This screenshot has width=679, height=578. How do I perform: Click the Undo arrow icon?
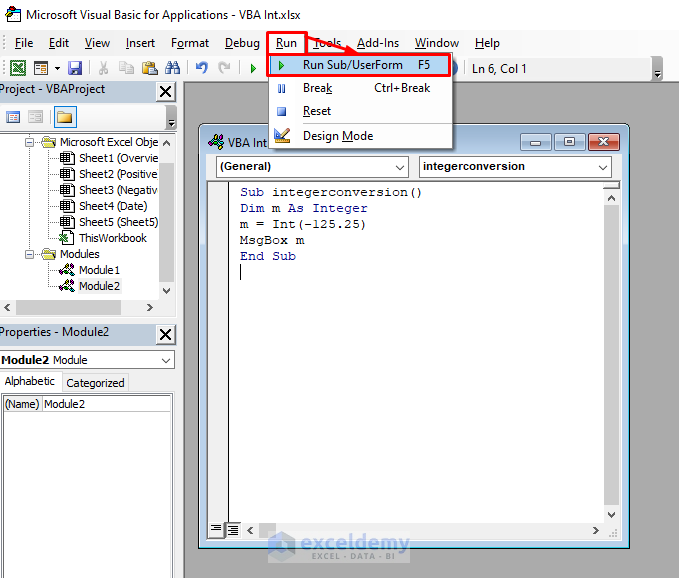pyautogui.click(x=201, y=68)
